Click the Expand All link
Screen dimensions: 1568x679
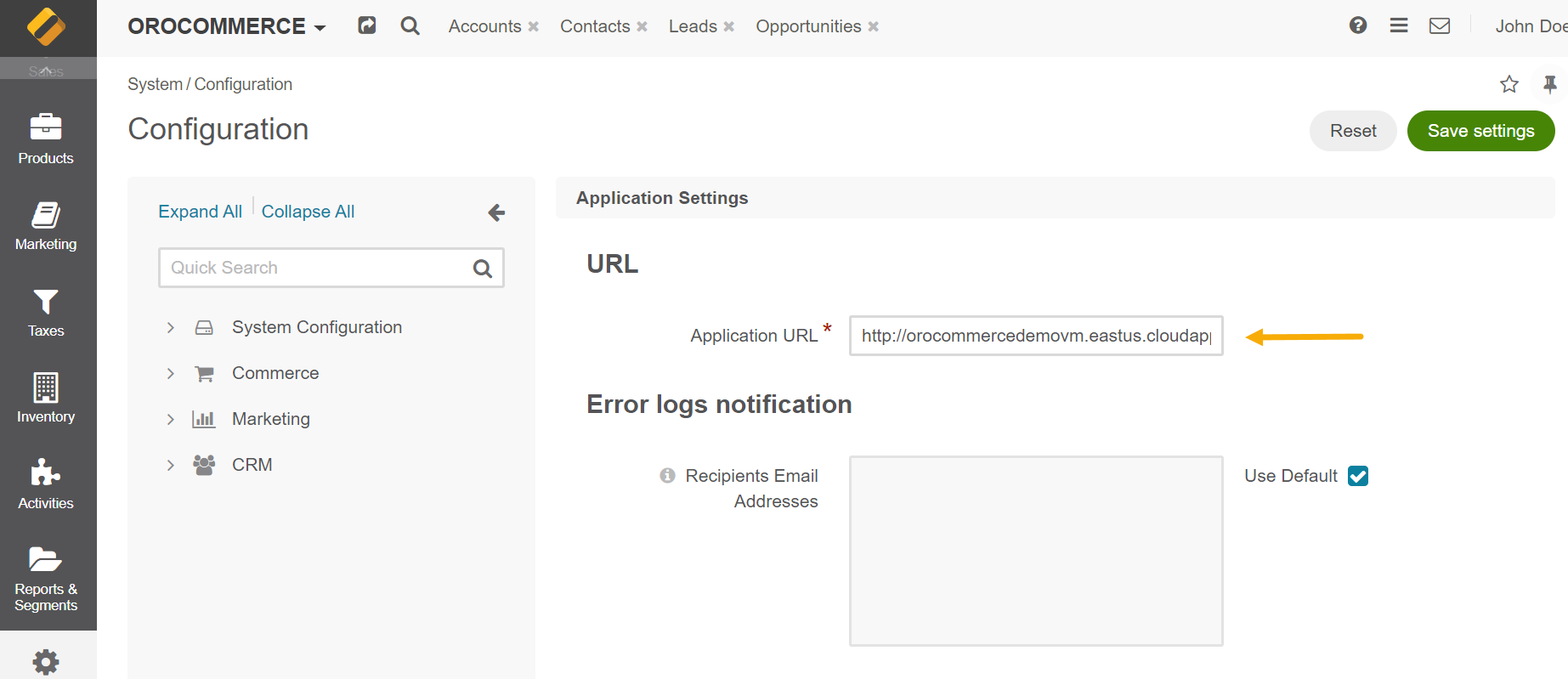click(x=200, y=212)
